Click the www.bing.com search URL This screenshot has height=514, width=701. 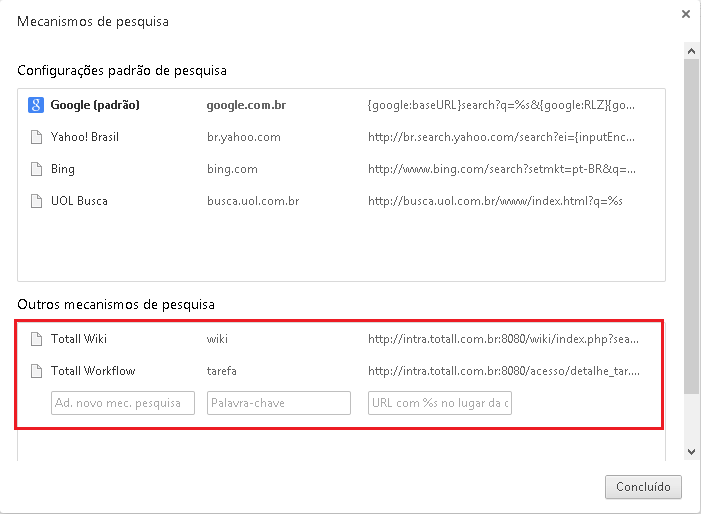(x=502, y=169)
